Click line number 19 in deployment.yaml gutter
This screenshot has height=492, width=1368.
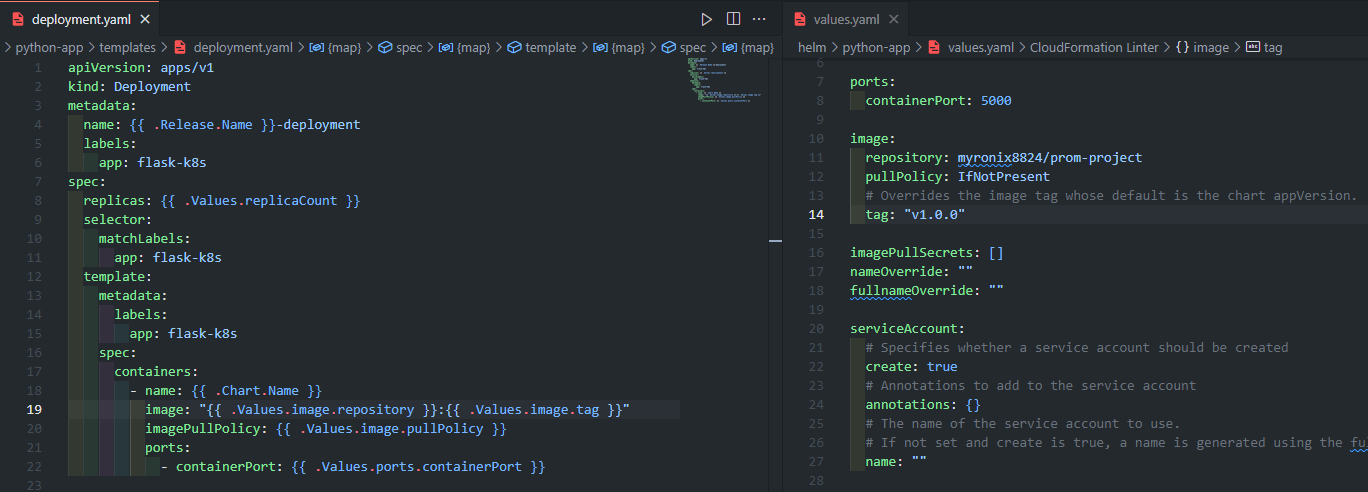pyautogui.click(x=34, y=409)
